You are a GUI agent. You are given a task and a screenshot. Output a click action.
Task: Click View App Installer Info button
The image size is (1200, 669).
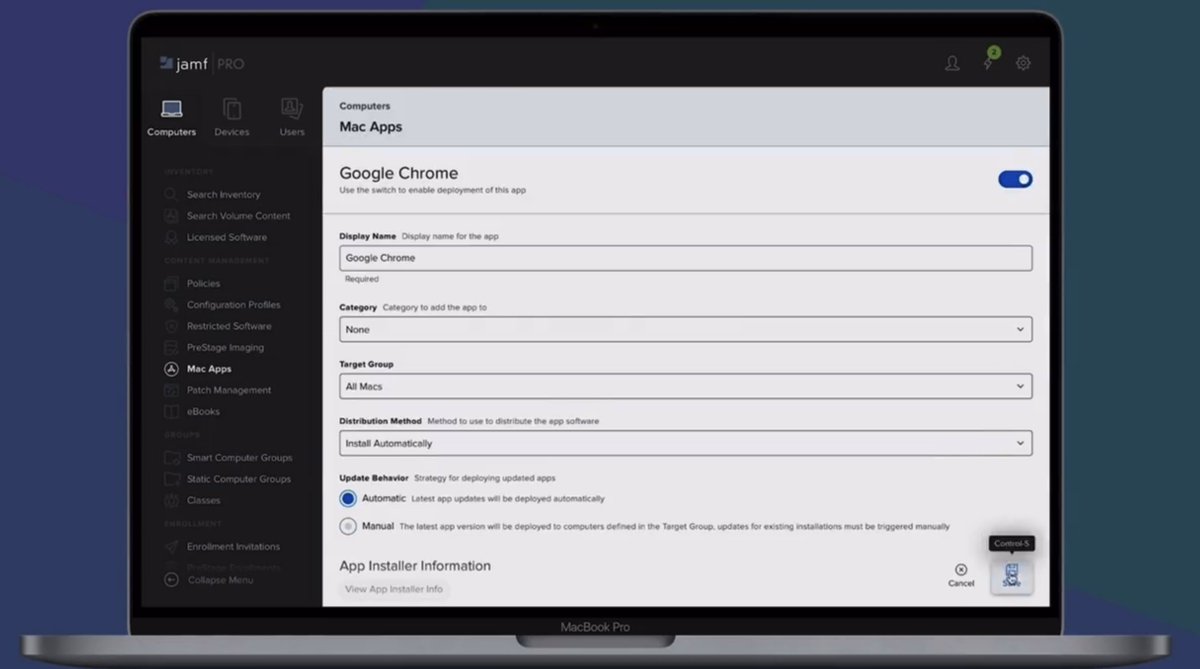(394, 589)
